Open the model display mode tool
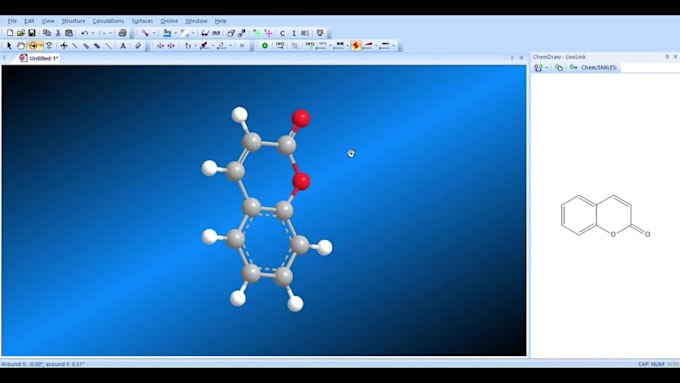 (x=145, y=33)
